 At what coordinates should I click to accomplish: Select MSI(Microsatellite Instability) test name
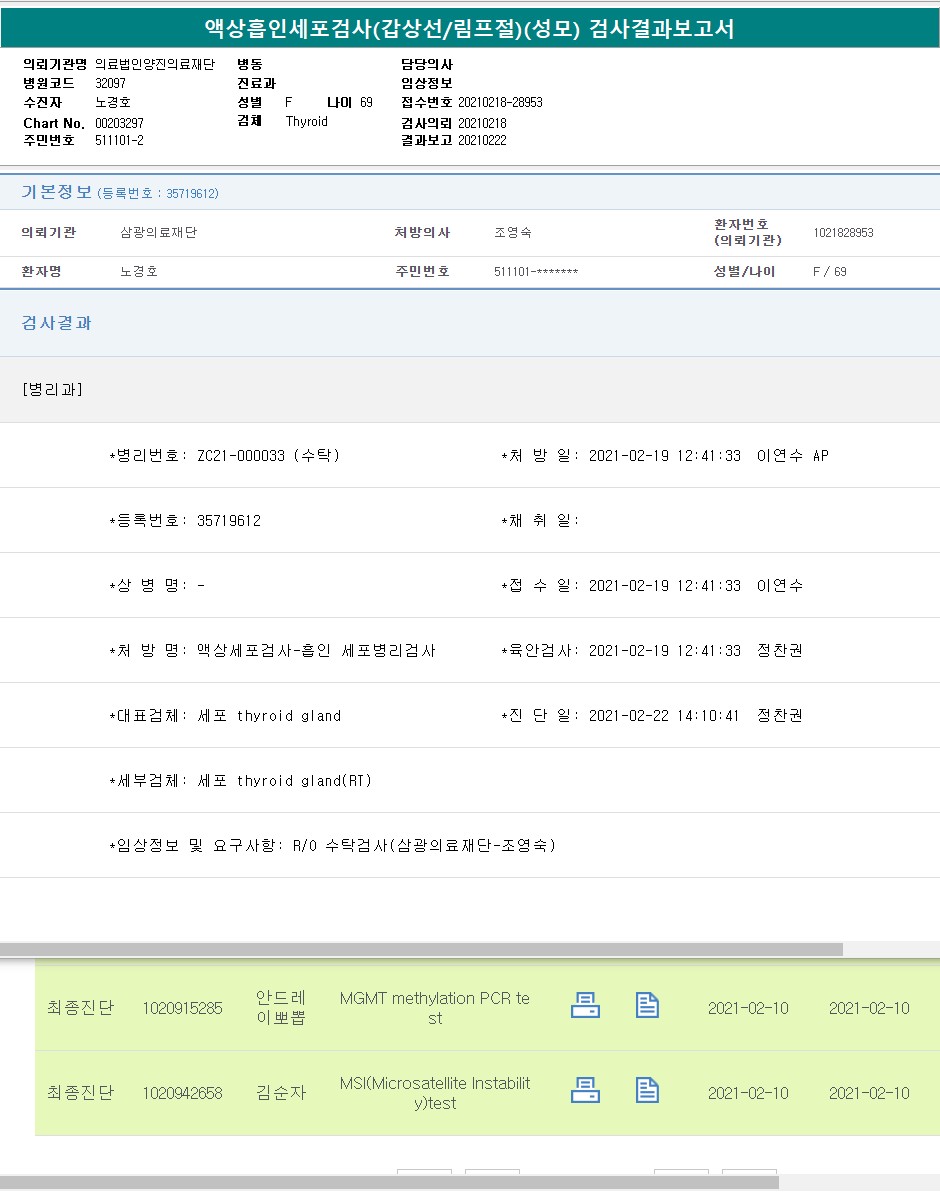pyautogui.click(x=435, y=1093)
